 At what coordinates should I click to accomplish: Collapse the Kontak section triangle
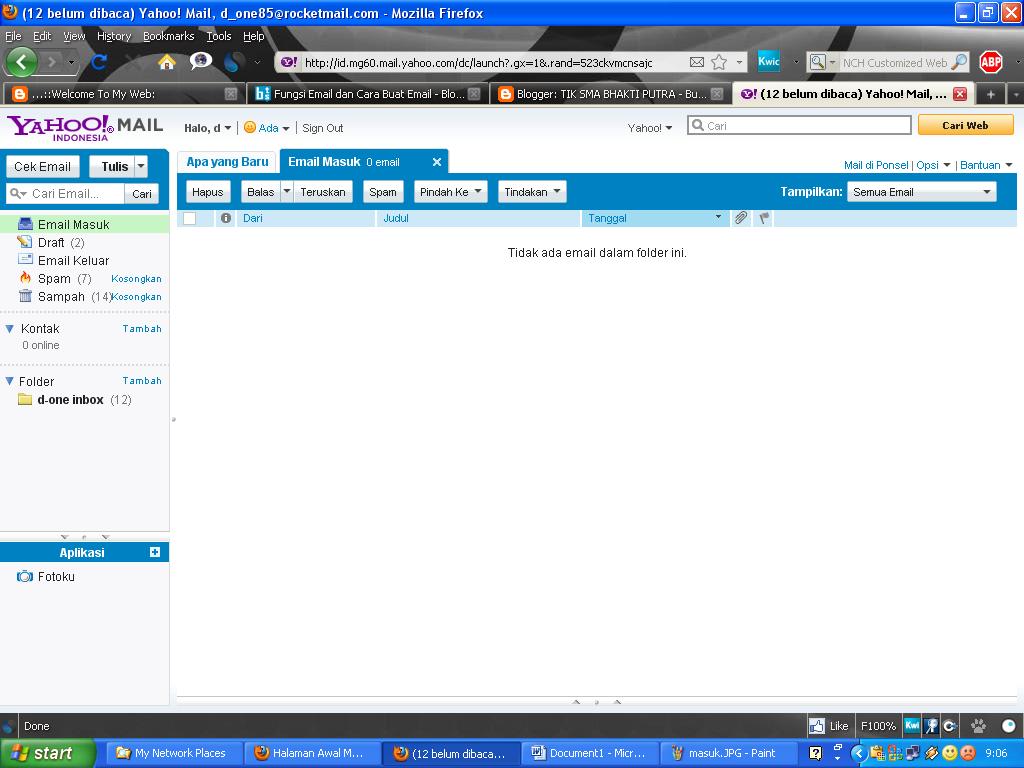click(9, 328)
